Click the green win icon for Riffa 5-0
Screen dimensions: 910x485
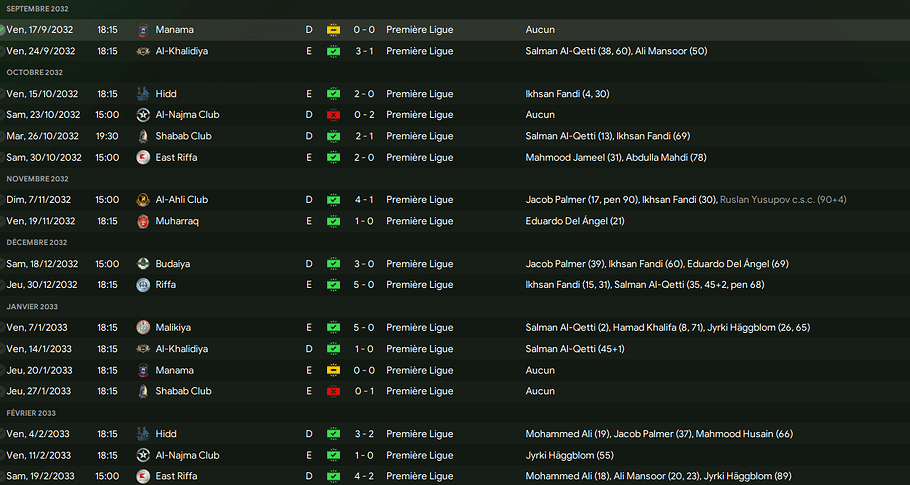click(333, 285)
